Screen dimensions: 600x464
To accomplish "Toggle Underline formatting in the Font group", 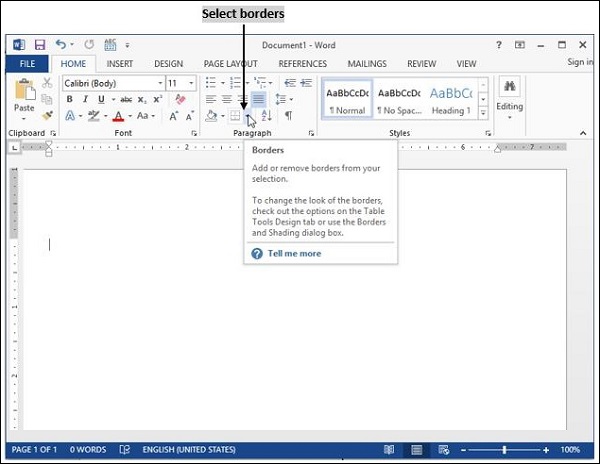I will (101, 100).
